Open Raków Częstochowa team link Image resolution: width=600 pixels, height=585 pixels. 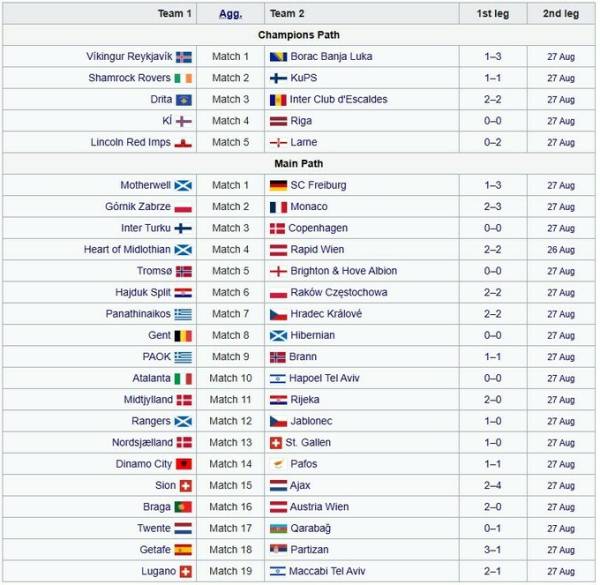tap(339, 292)
